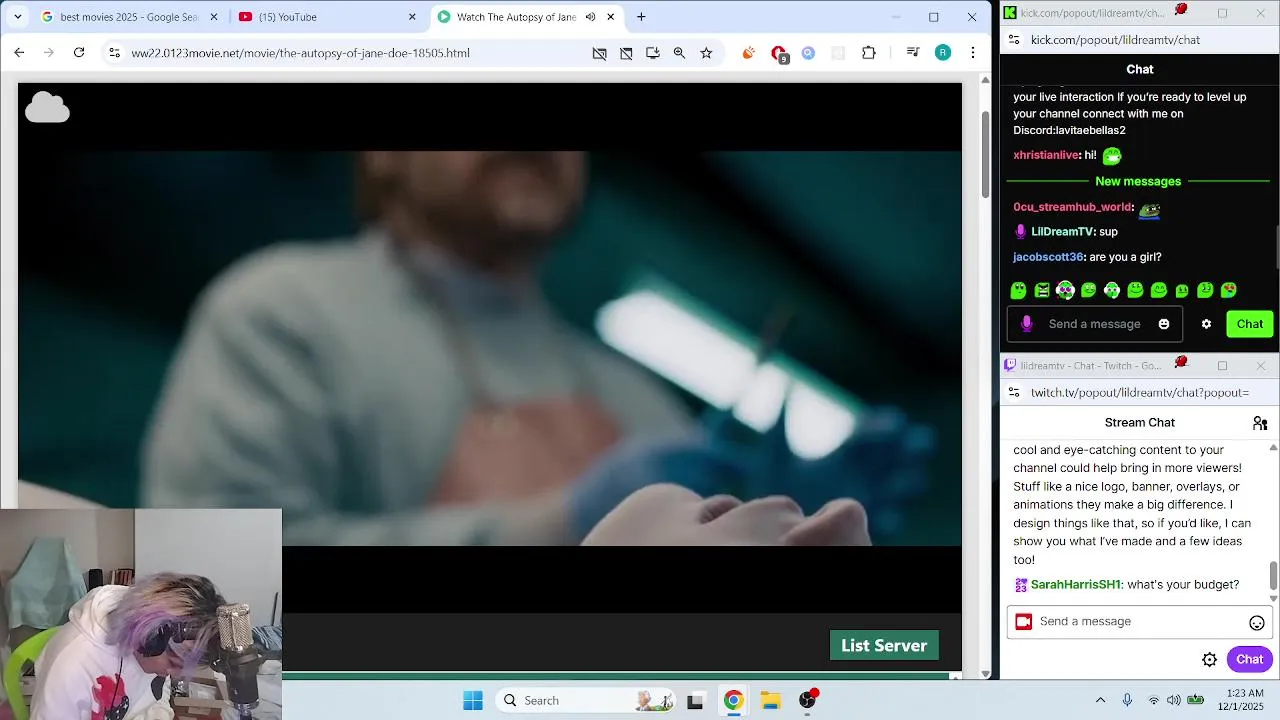Reload the 0123movie page
The width and height of the screenshot is (1280, 720).
pyautogui.click(x=79, y=52)
